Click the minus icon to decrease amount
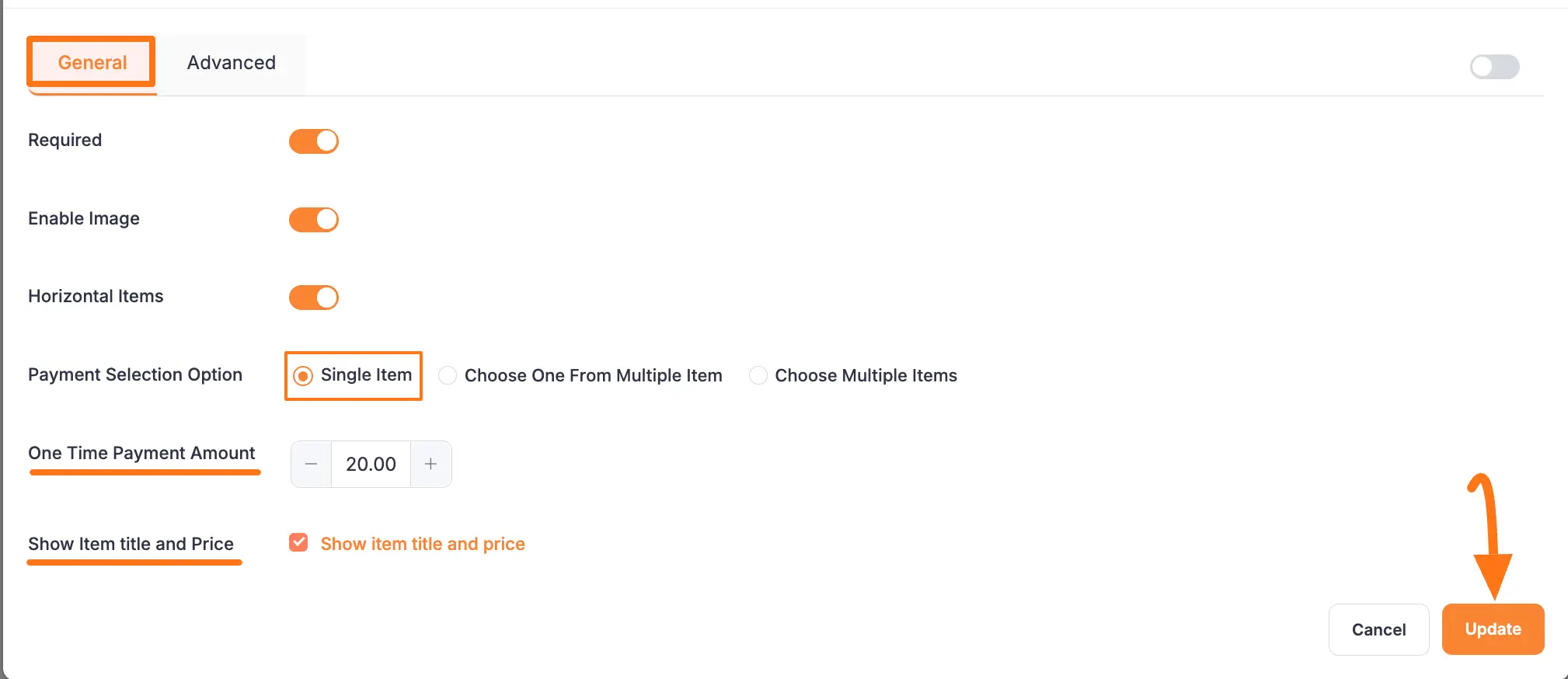 pos(312,464)
